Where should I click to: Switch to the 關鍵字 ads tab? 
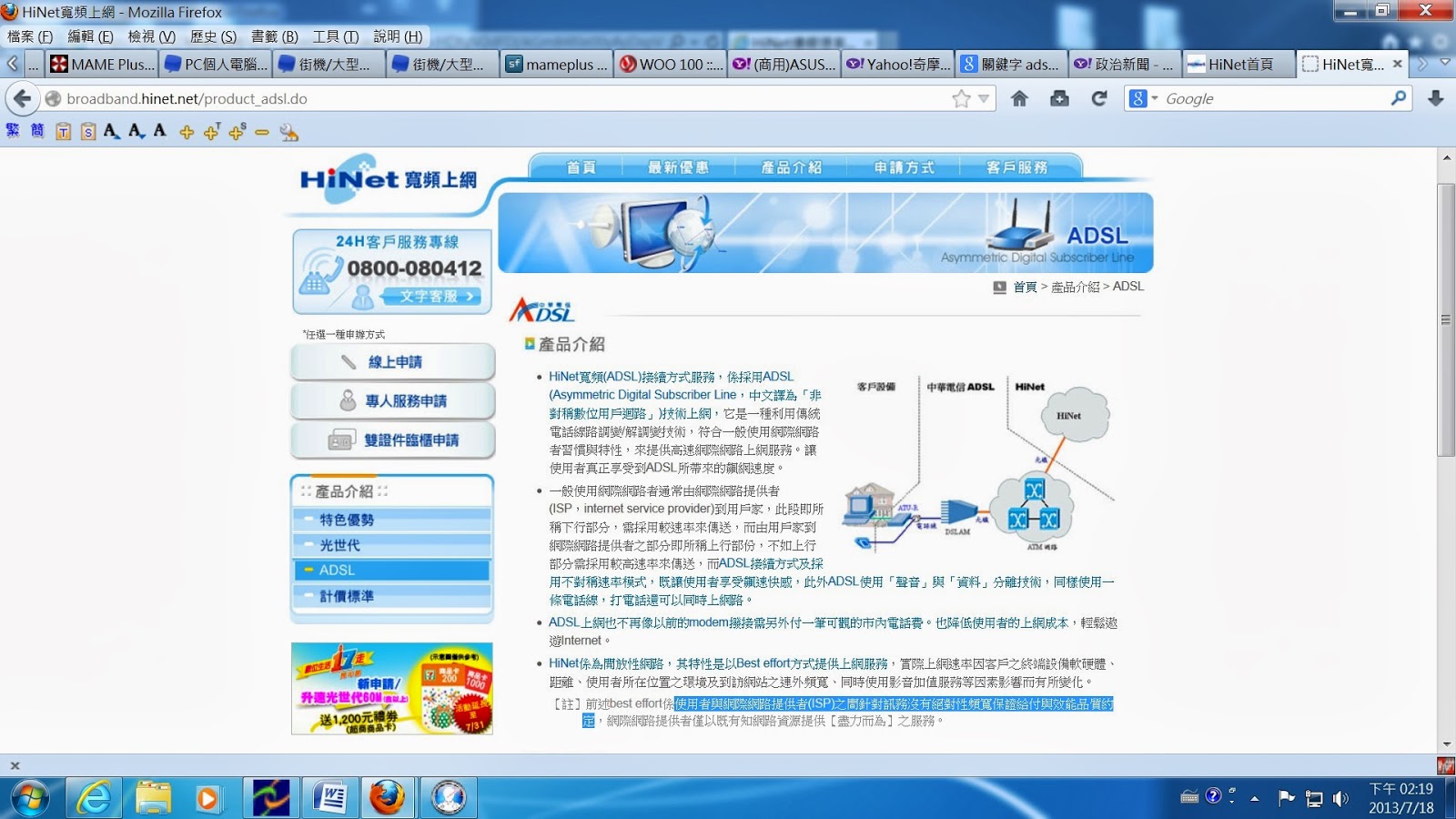coord(1012,64)
